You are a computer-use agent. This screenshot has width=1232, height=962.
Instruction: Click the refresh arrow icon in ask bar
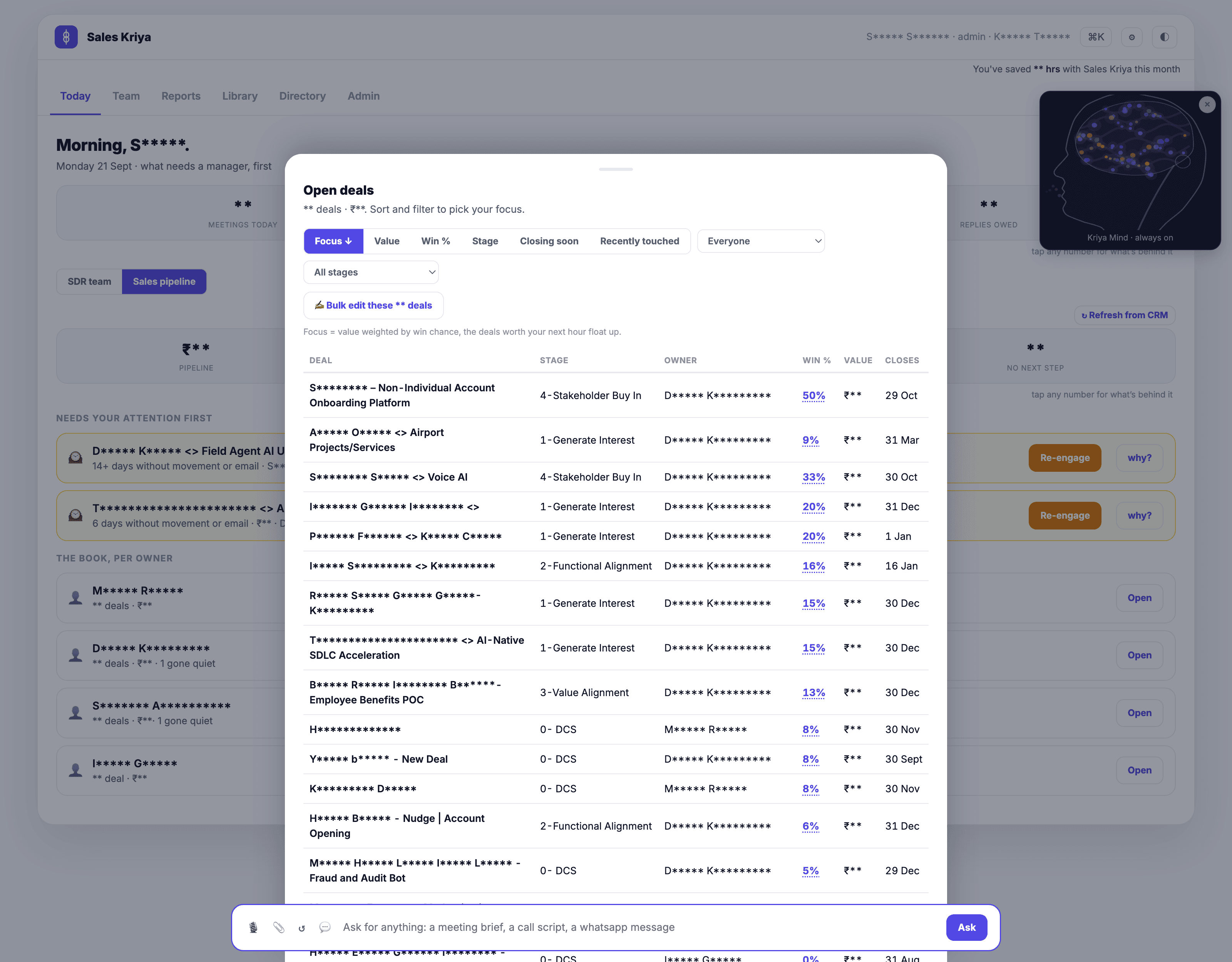pos(302,928)
